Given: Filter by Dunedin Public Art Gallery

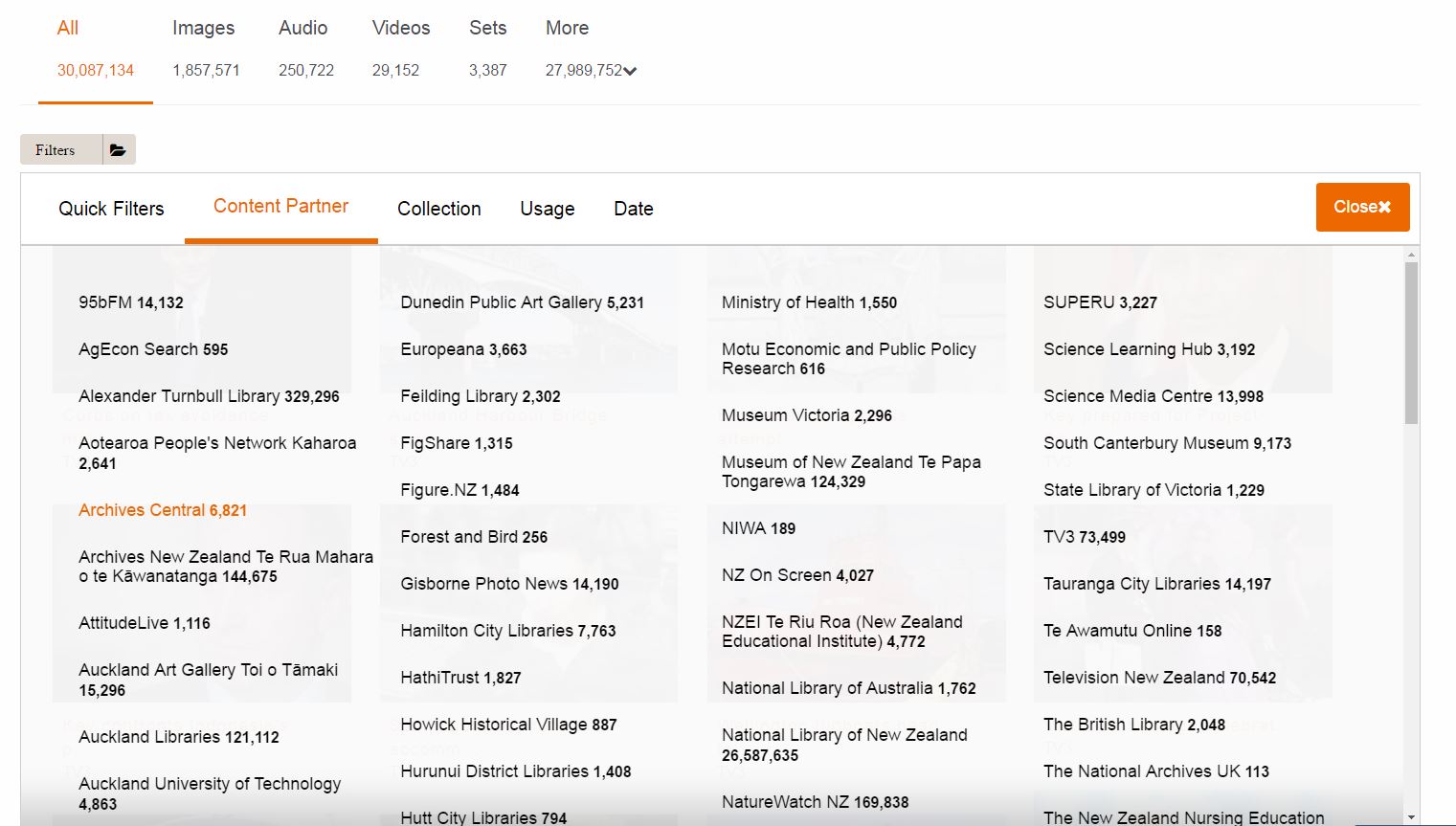Looking at the screenshot, I should (x=523, y=302).
